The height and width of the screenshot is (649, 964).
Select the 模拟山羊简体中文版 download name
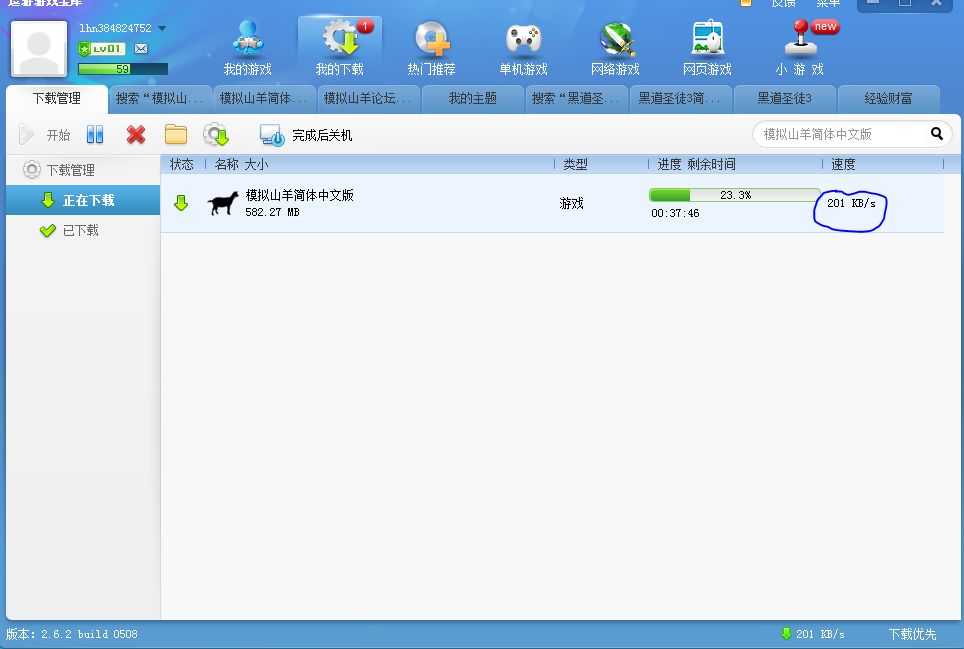click(299, 195)
